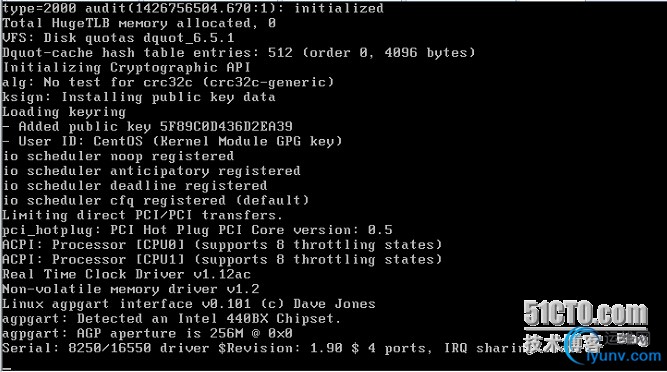
Task: Click 'io scheduler noop registered' line
Action: (118, 156)
